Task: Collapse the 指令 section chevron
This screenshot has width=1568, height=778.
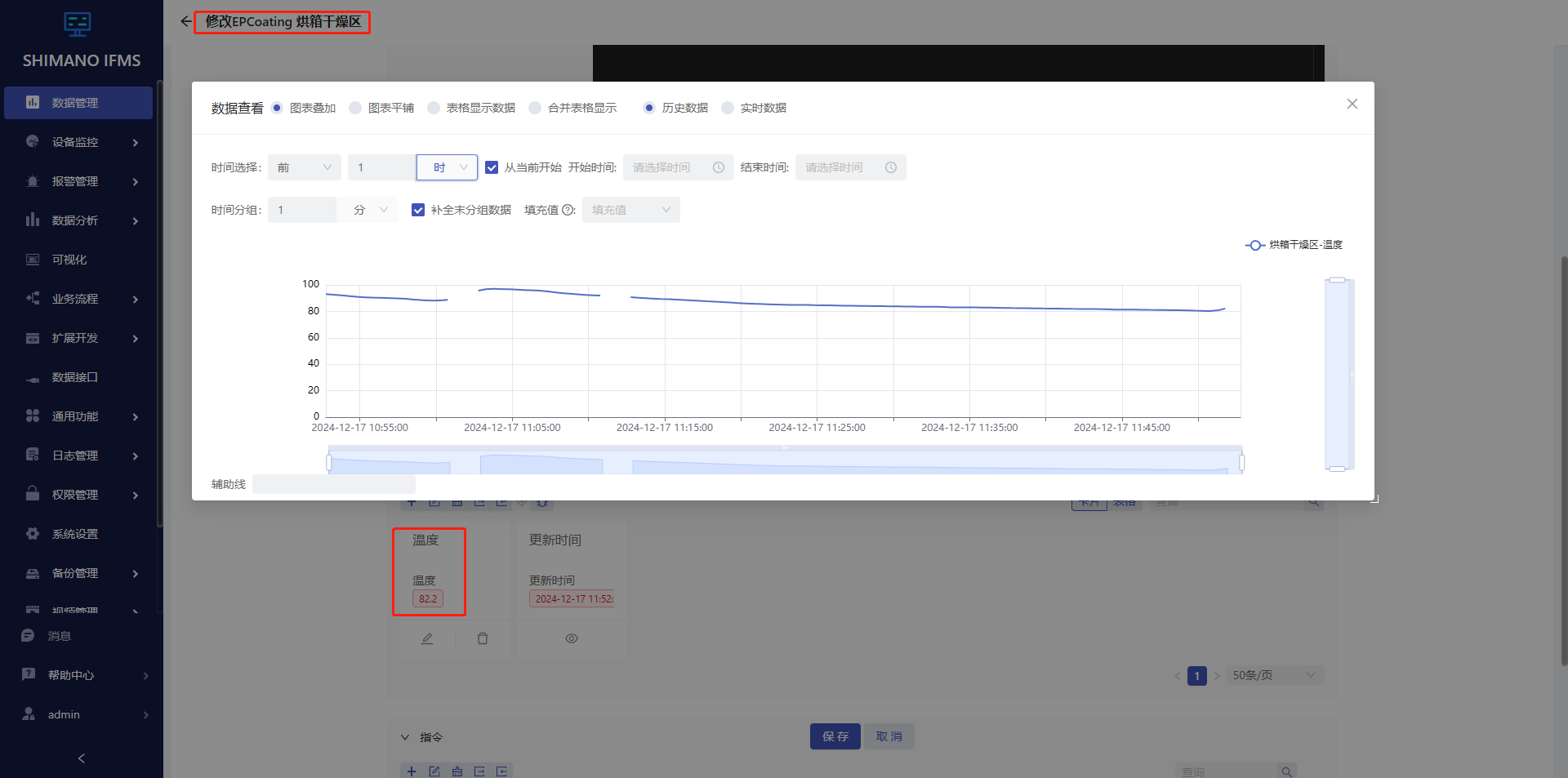Action: [405, 737]
